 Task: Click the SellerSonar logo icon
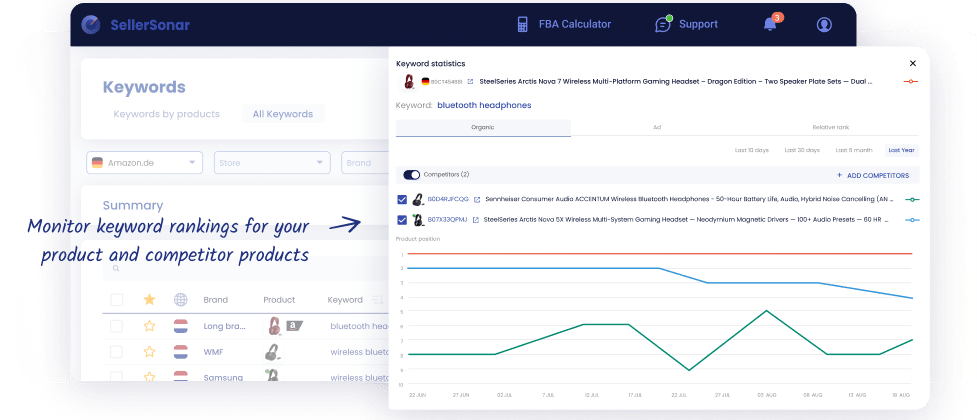point(91,24)
